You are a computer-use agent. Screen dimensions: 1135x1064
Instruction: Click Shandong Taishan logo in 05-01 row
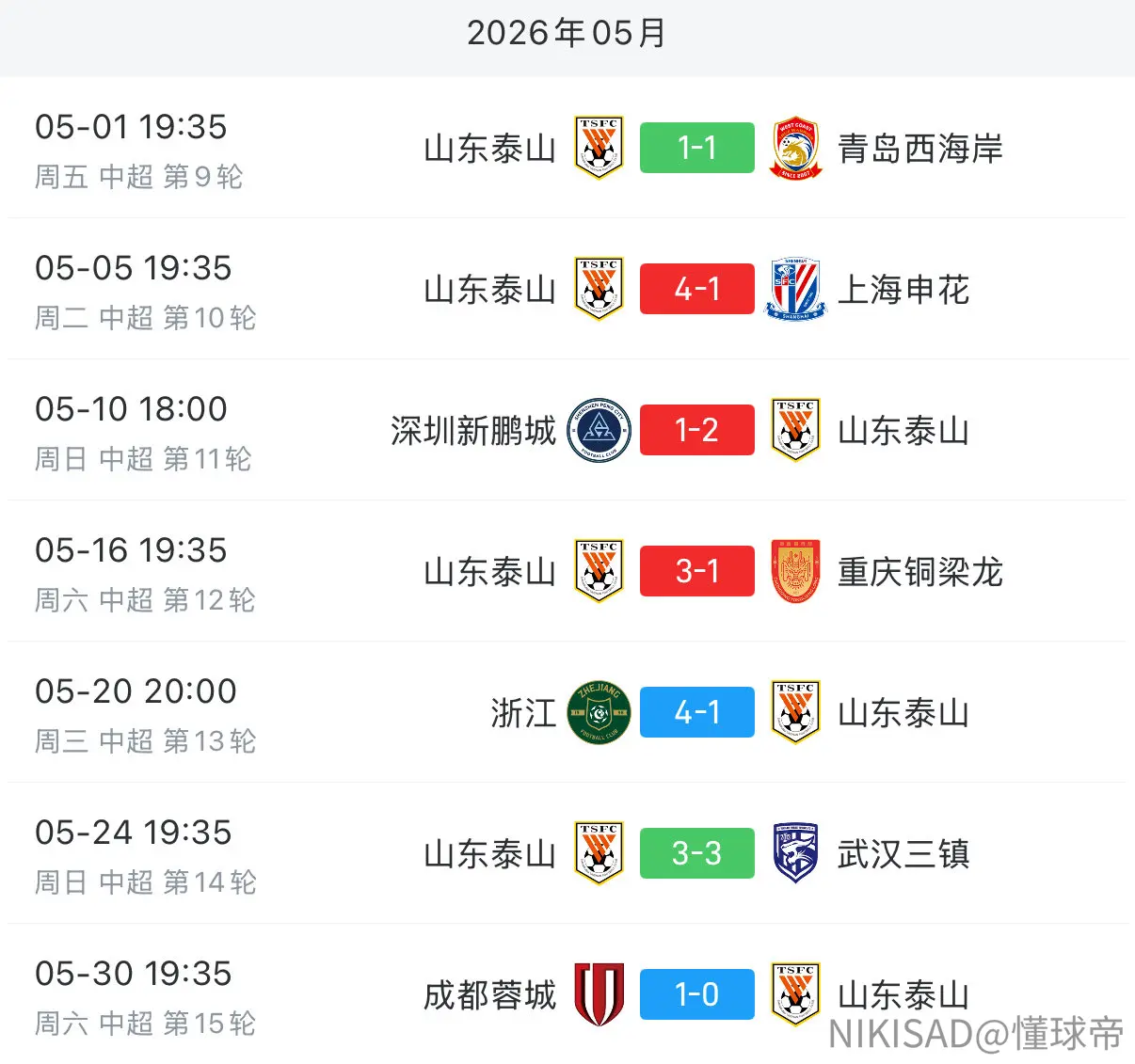(599, 148)
